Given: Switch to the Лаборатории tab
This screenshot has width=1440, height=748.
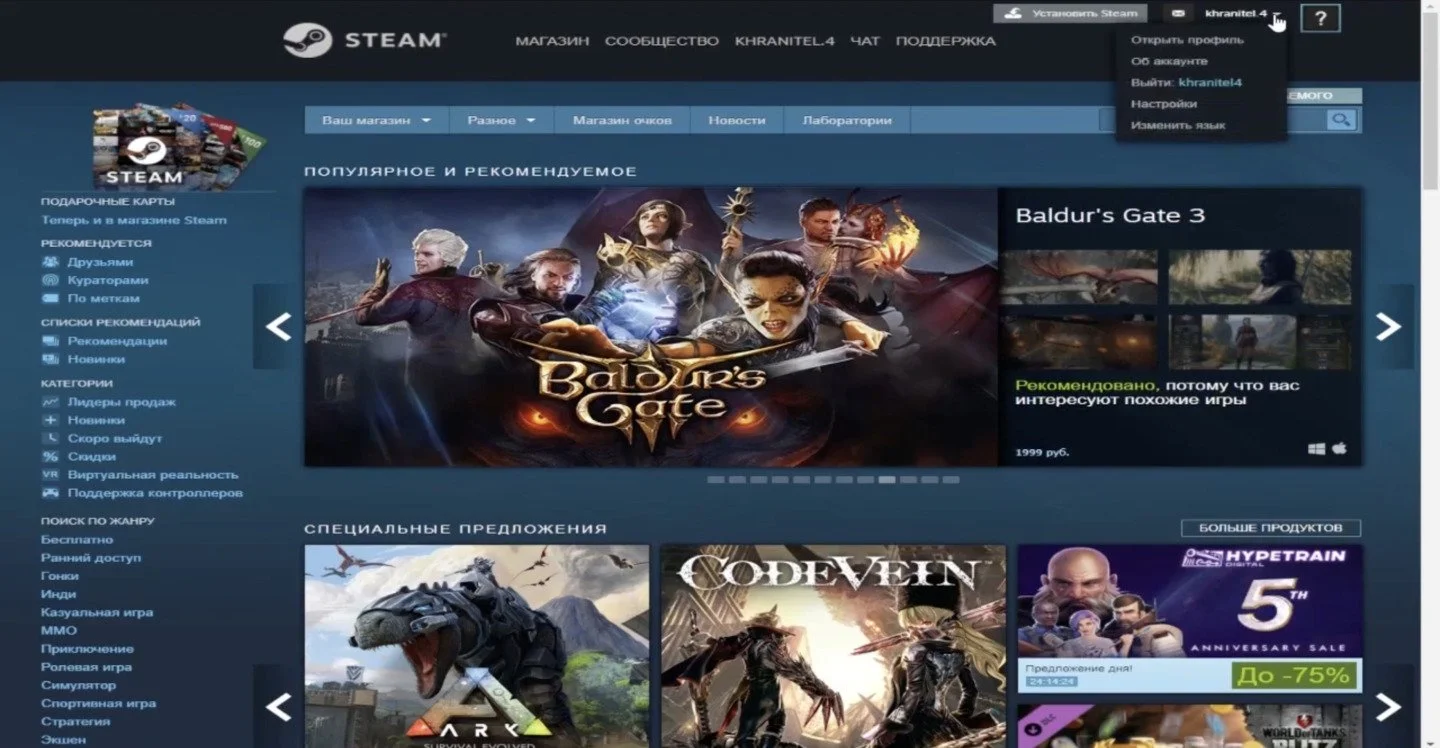Looking at the screenshot, I should (847, 120).
